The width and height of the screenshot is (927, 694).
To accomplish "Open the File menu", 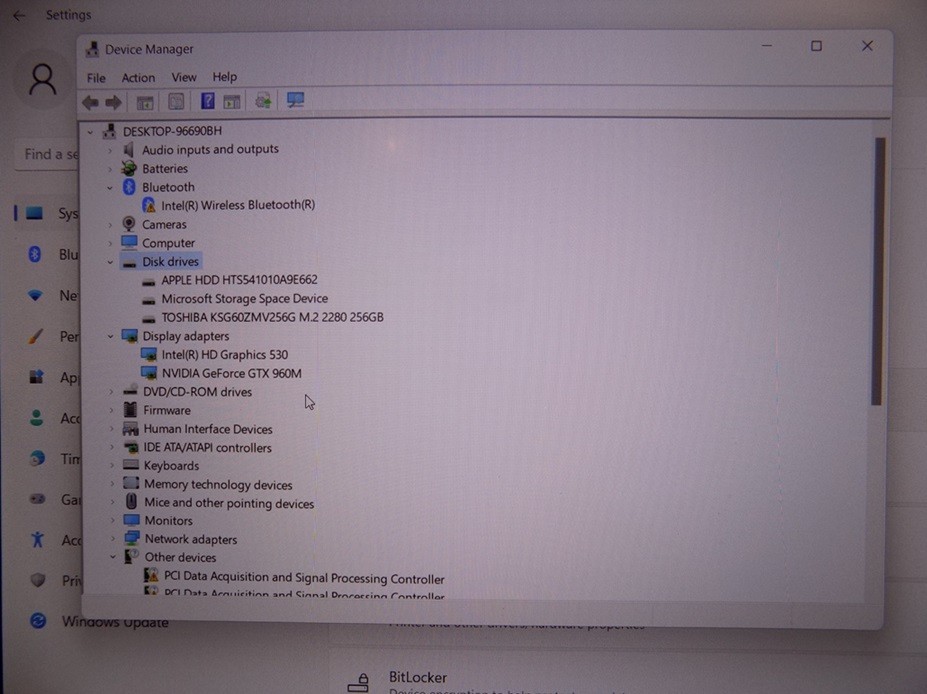I will [96, 78].
